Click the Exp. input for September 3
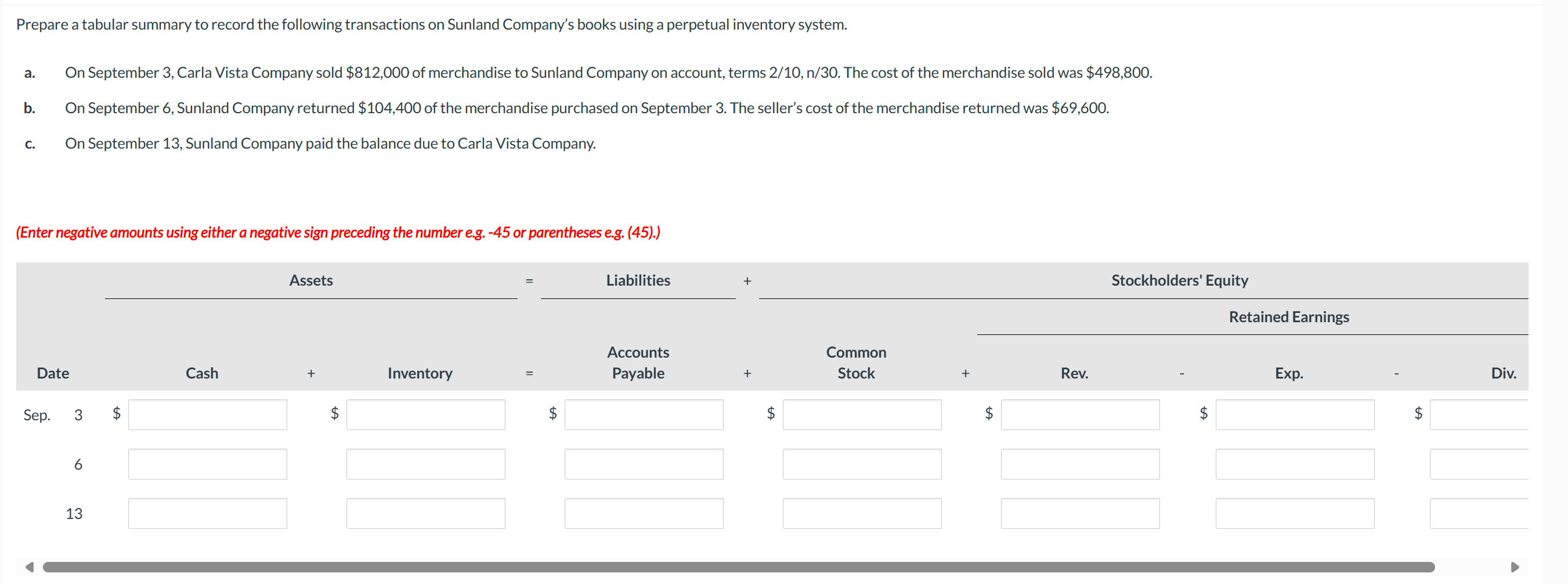The width and height of the screenshot is (1568, 584). pos(1295,414)
